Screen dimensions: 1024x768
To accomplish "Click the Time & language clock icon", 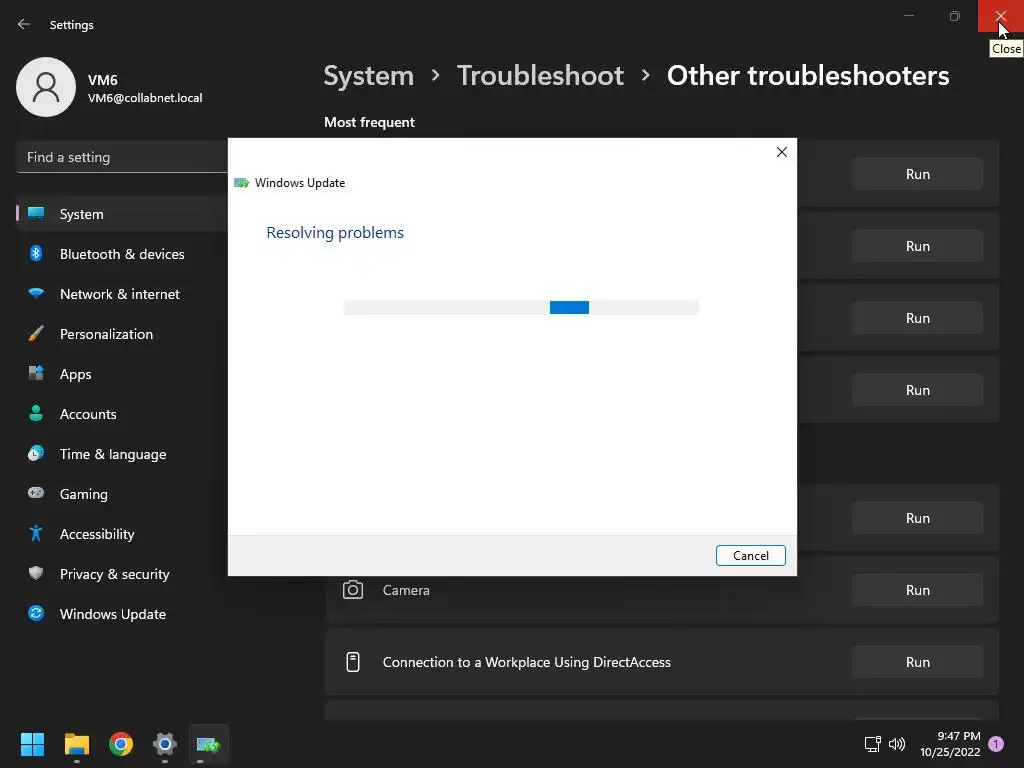I will tap(36, 453).
